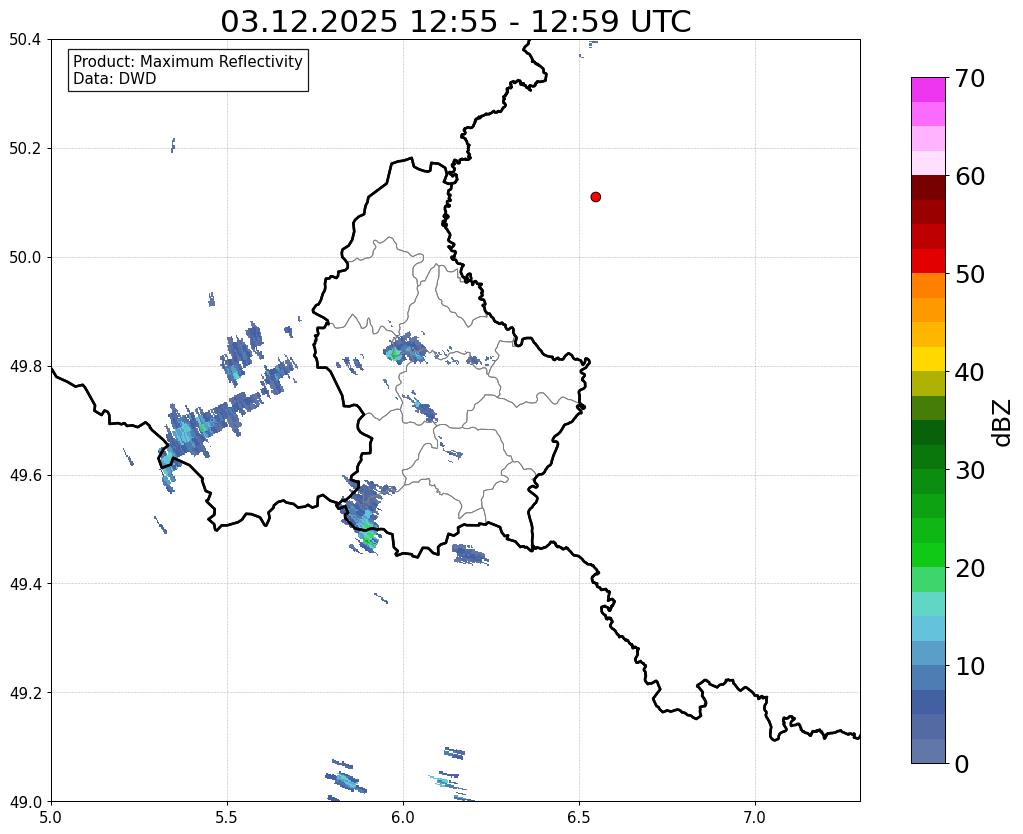
Task: Click the 50.4 latitude tick label
Action: pos(25,40)
